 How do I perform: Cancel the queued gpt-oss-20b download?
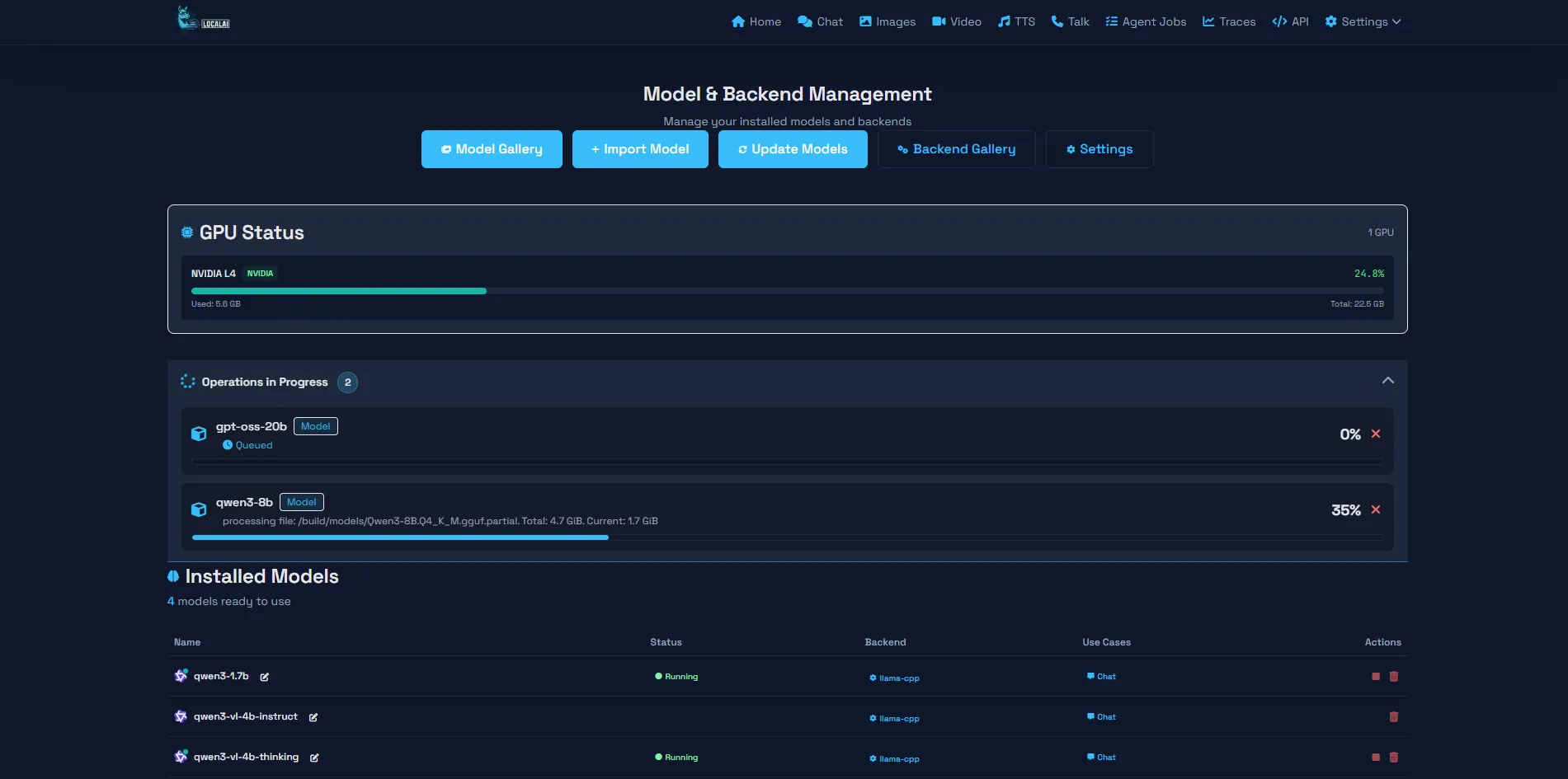1375,434
